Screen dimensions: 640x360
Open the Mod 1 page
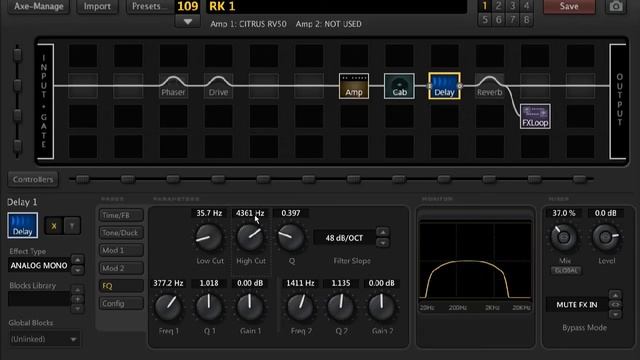(x=121, y=250)
